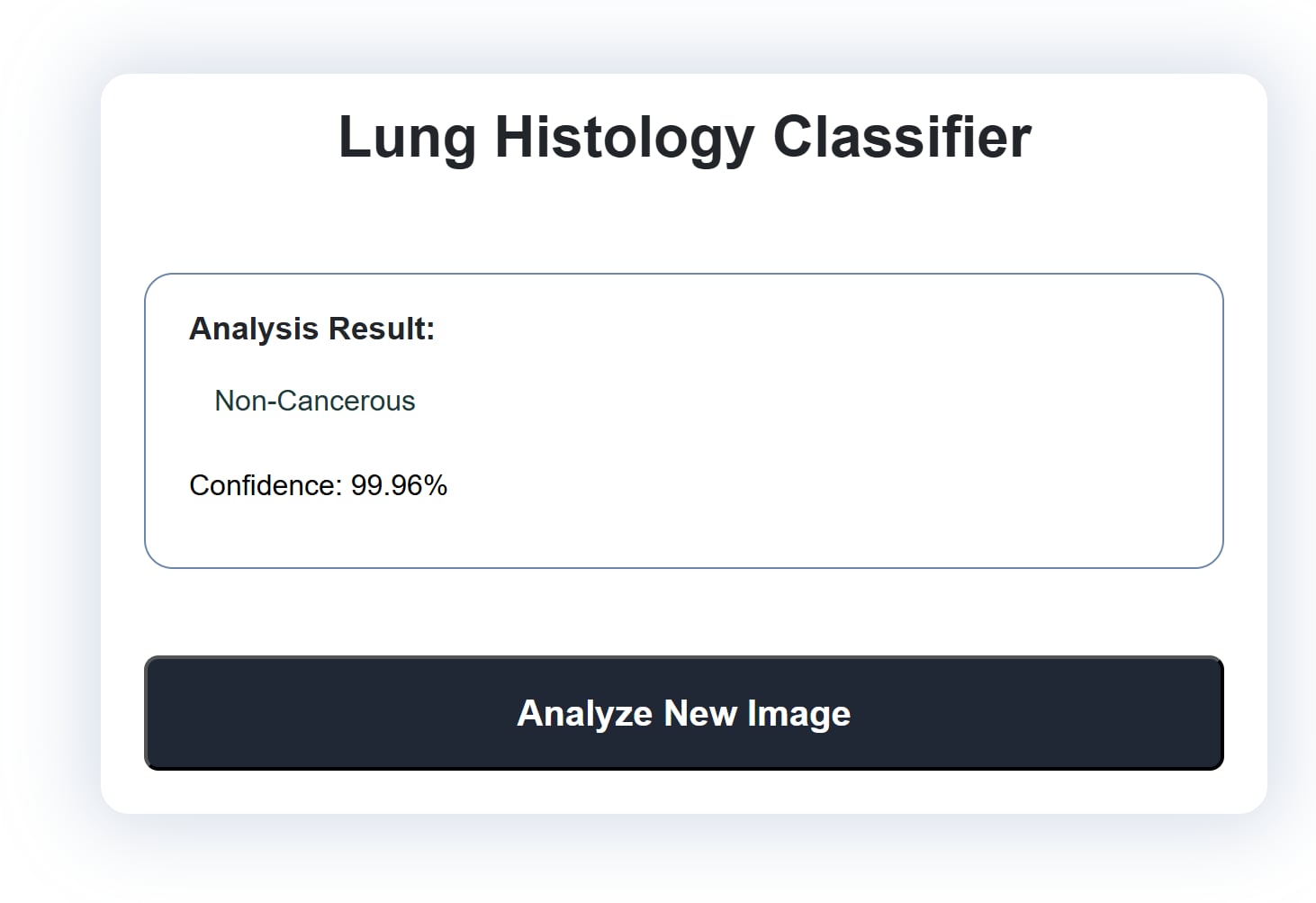Image resolution: width=1316 pixels, height=903 pixels.
Task: Click the 99.96% confidence value
Action: coord(399,485)
